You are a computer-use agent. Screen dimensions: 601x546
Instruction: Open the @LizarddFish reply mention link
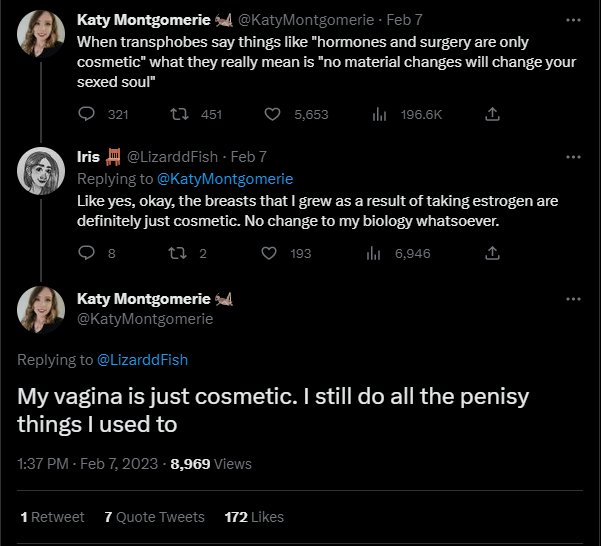(142, 360)
